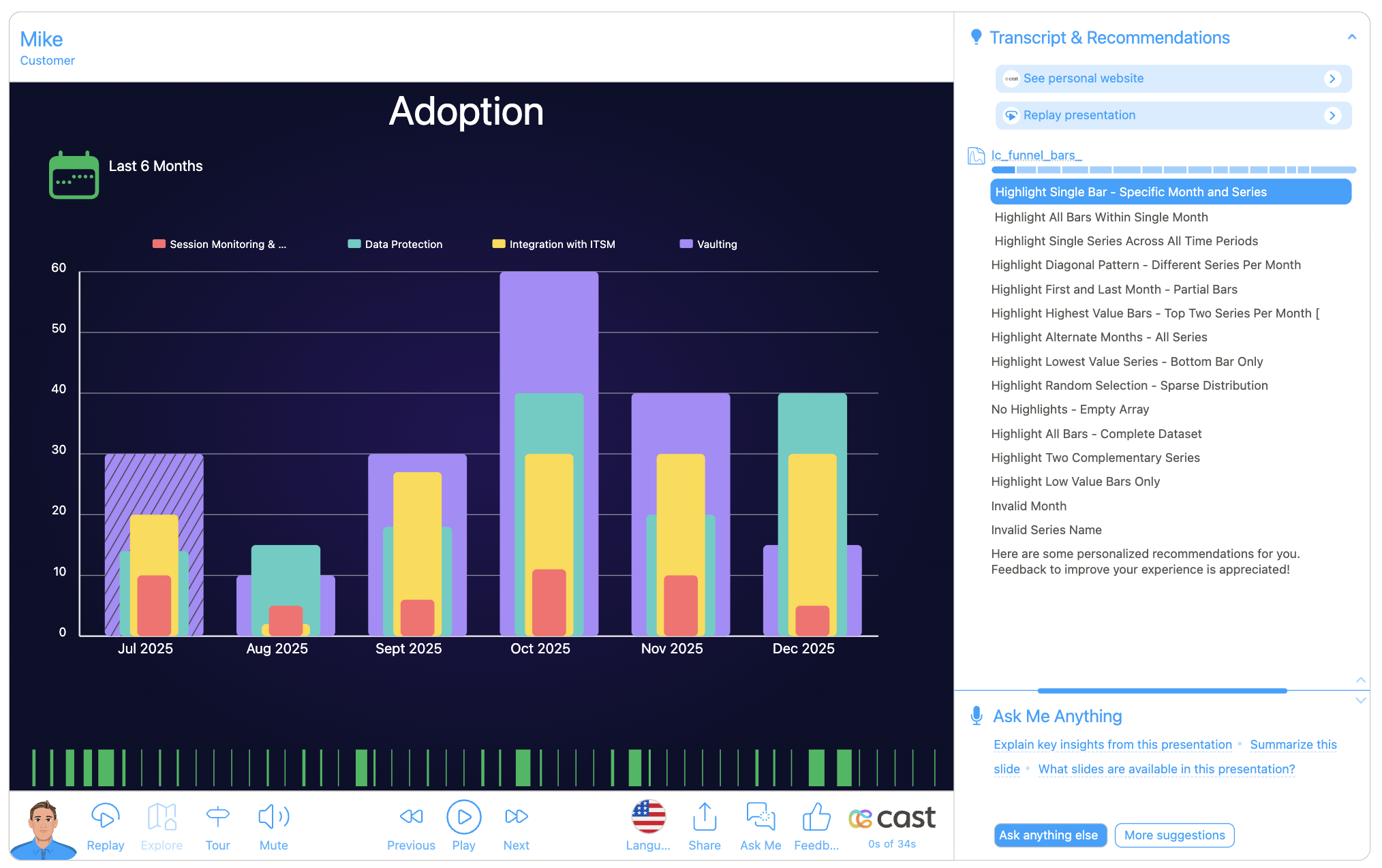This screenshot has height=868, width=1382.
Task: Click the Share icon
Action: (x=704, y=817)
